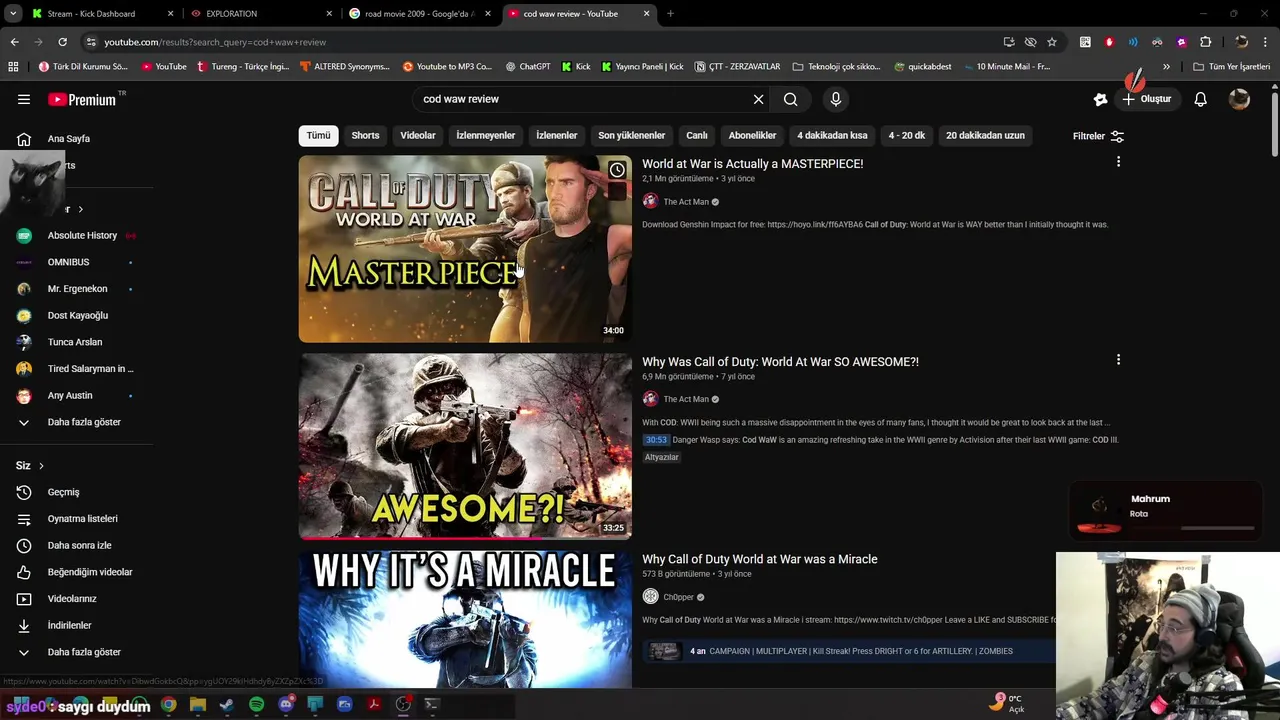Open Filtreler search filters

(x=1098, y=136)
